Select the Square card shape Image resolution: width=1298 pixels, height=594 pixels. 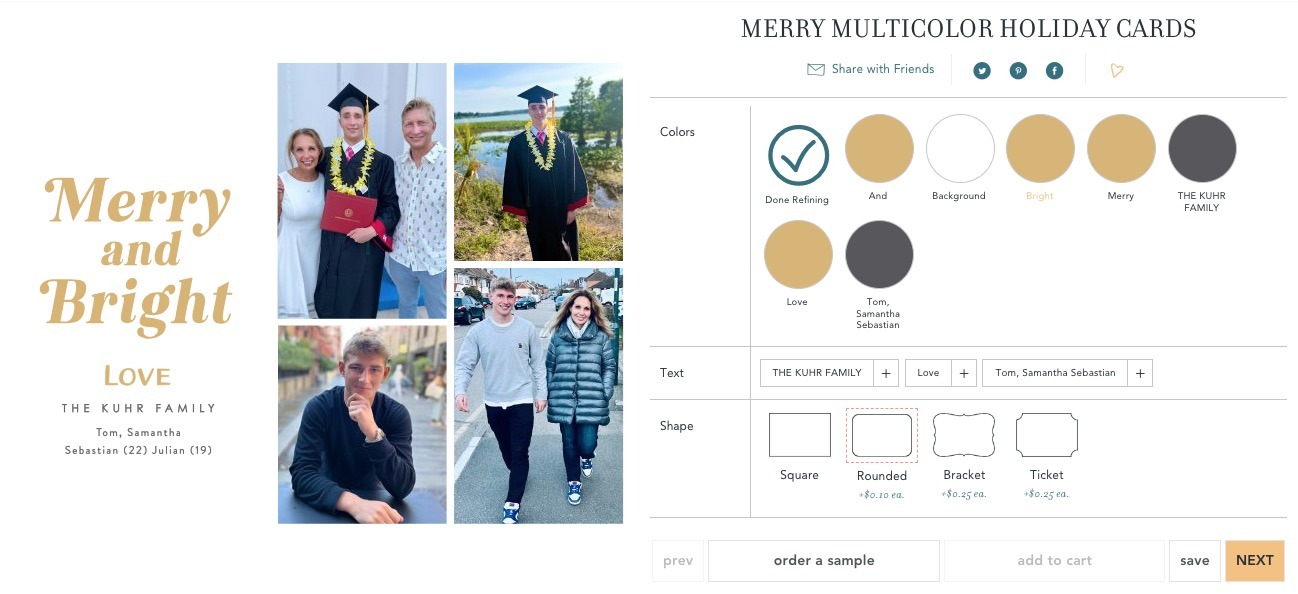[x=799, y=435]
